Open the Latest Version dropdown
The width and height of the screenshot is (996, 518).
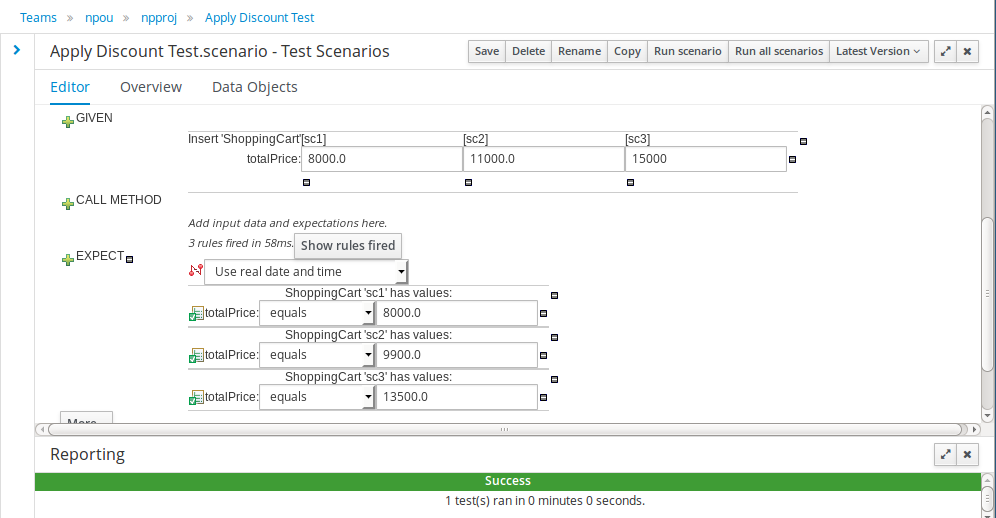click(x=878, y=51)
